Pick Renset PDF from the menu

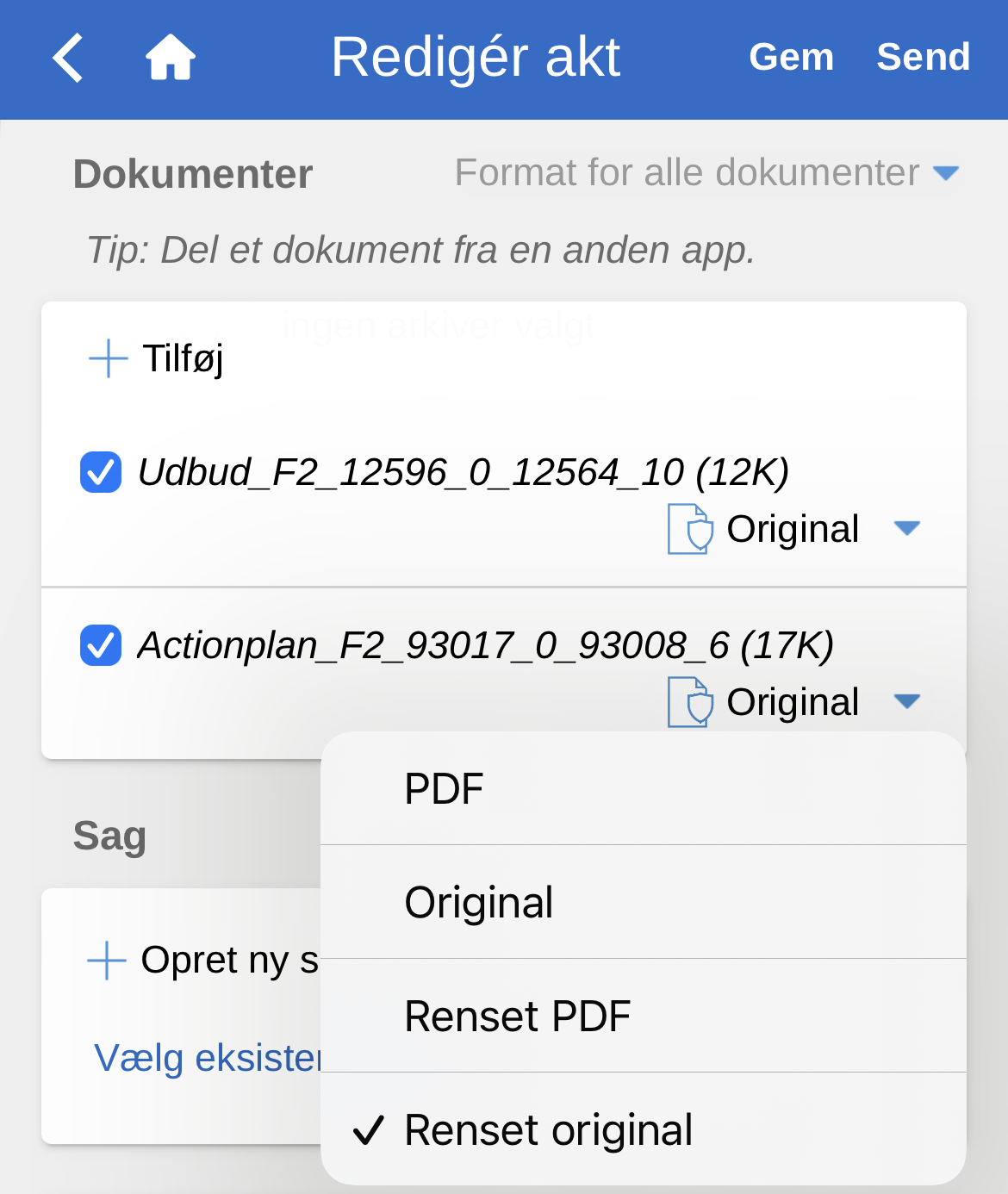[x=518, y=1017]
